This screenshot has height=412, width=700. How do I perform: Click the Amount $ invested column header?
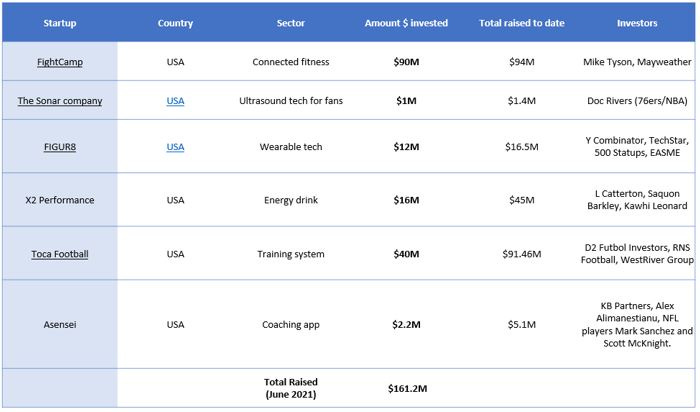coord(406,23)
